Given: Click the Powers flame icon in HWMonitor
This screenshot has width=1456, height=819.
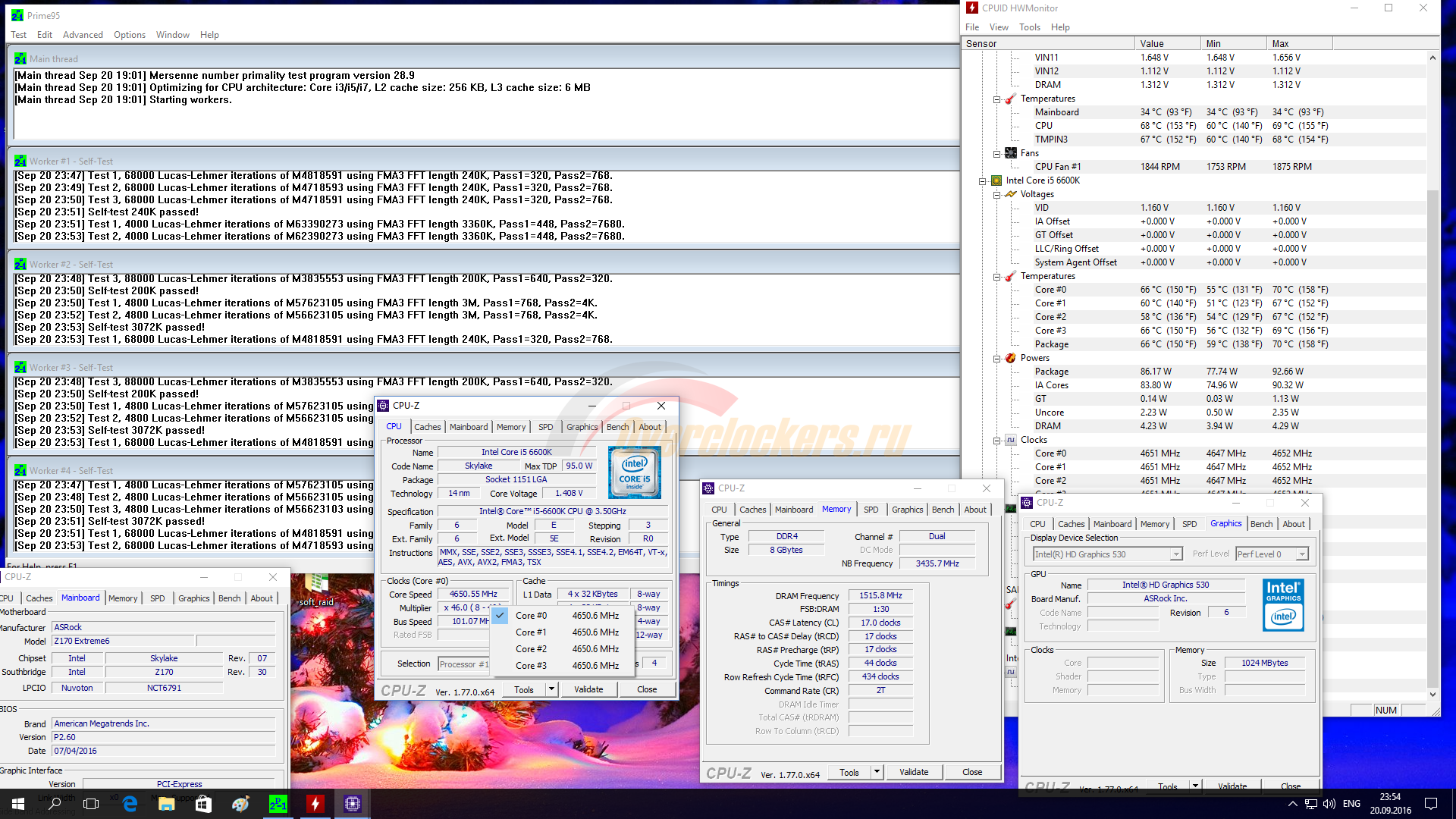Looking at the screenshot, I should (1011, 358).
